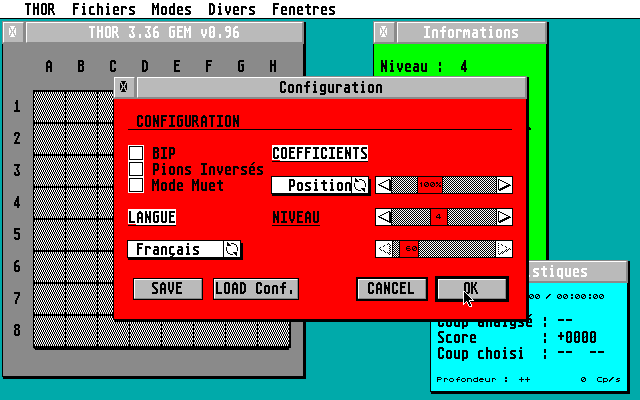Click the 0 Cp/s status value

click(600, 380)
